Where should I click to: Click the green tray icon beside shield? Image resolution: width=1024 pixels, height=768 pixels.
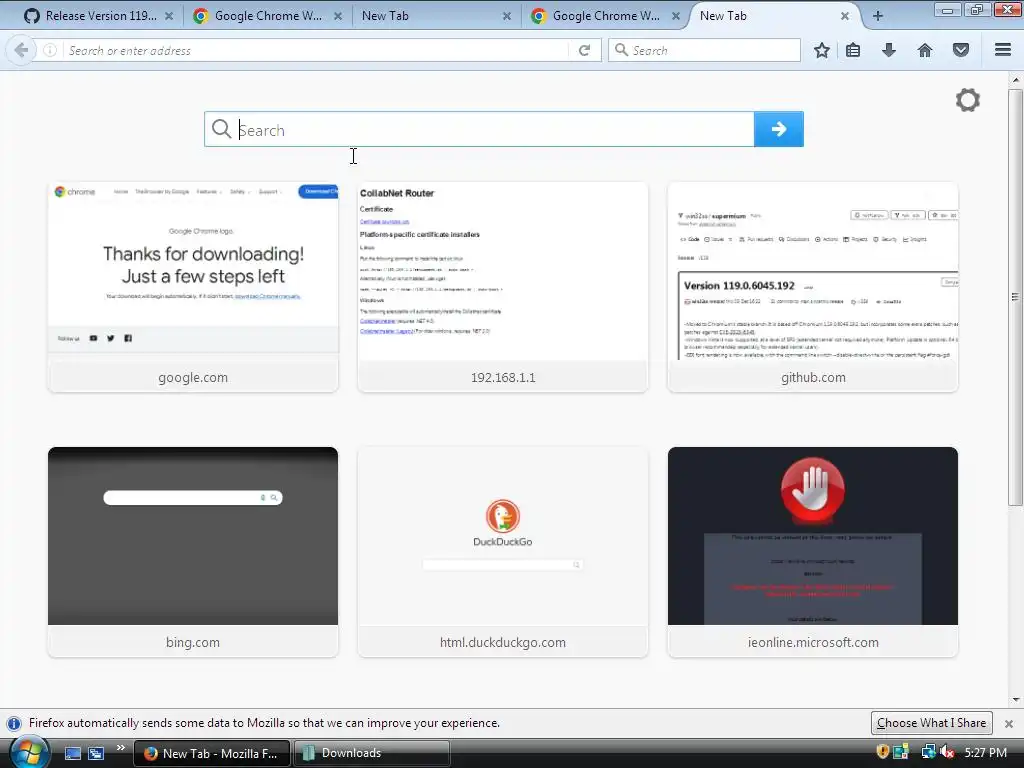901,752
